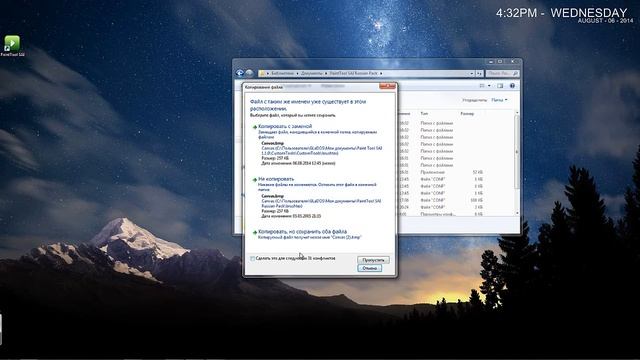Viewport: 640px width, 360px height.
Task: Refresh the Explorer folder view
Action: (479, 73)
